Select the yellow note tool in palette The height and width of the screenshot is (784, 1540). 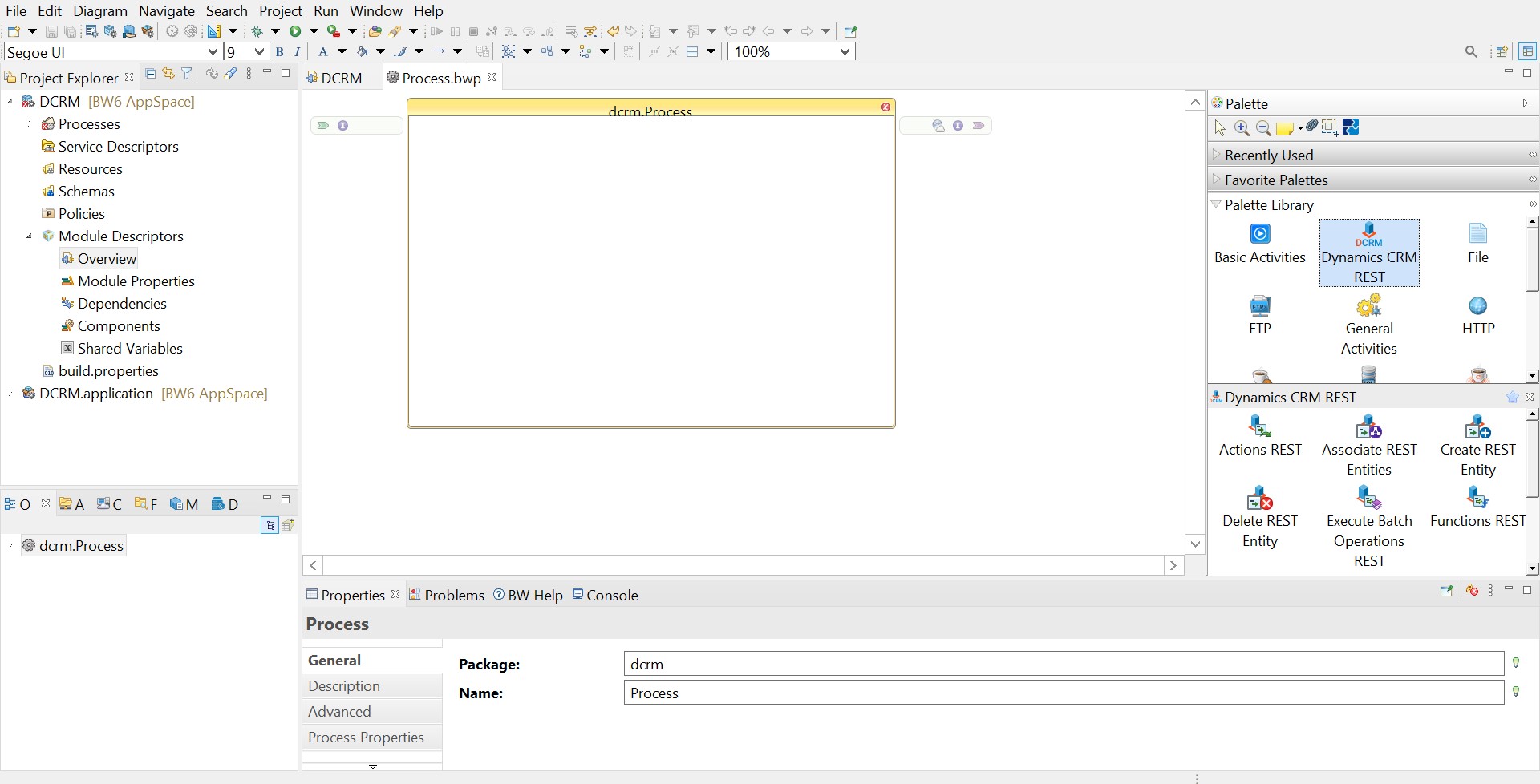(1285, 128)
